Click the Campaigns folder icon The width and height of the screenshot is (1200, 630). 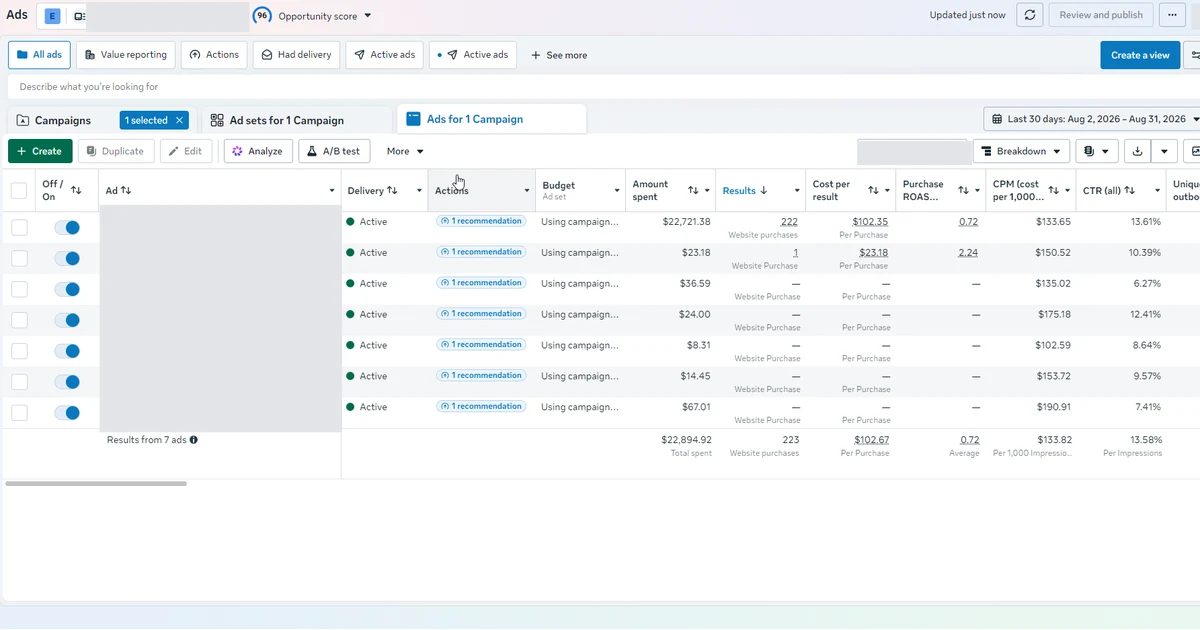click(x=23, y=120)
